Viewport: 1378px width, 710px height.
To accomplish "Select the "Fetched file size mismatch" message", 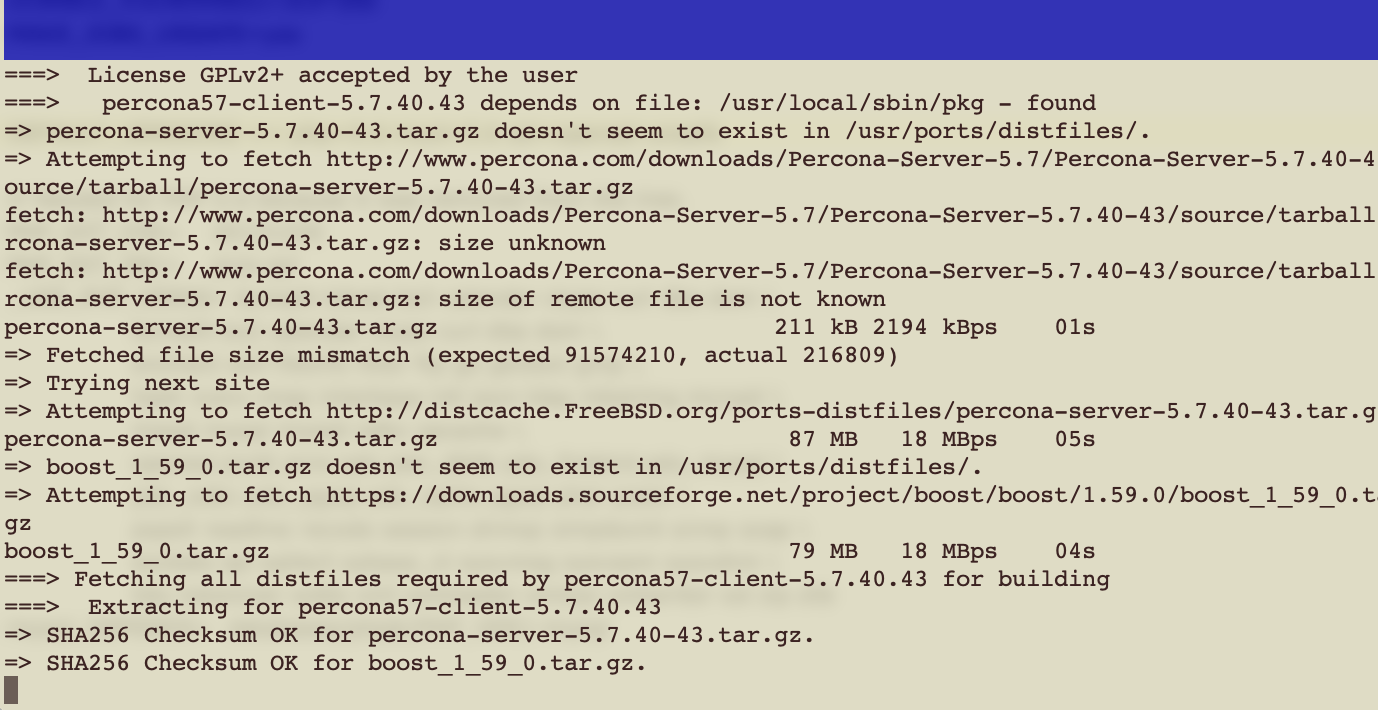I will tap(472, 355).
